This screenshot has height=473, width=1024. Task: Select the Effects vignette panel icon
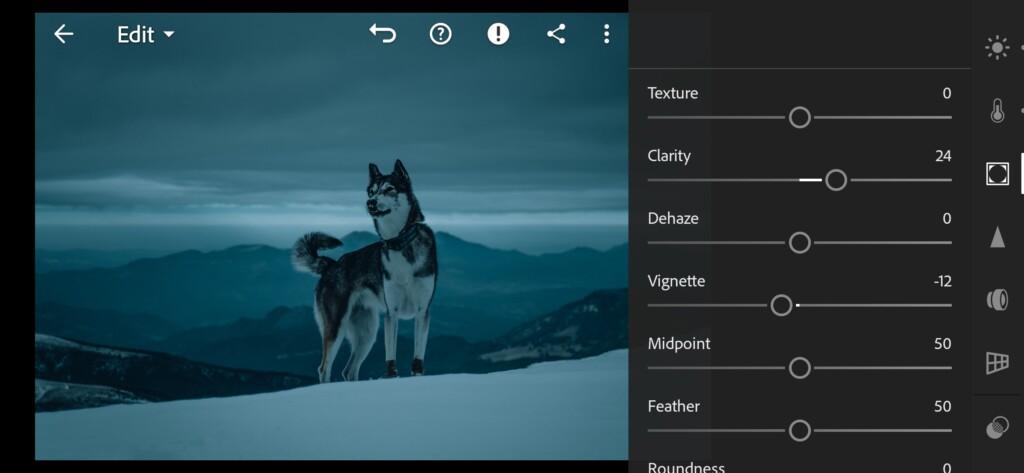(x=997, y=174)
